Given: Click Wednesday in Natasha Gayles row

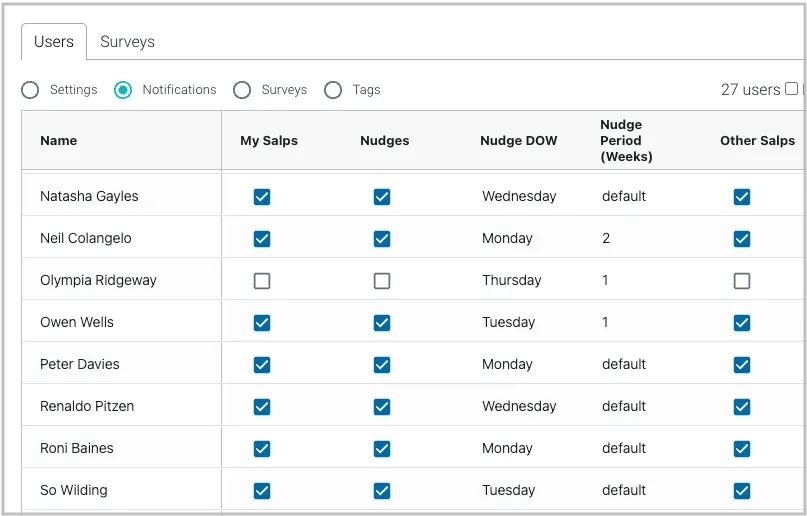Looking at the screenshot, I should (519, 197).
